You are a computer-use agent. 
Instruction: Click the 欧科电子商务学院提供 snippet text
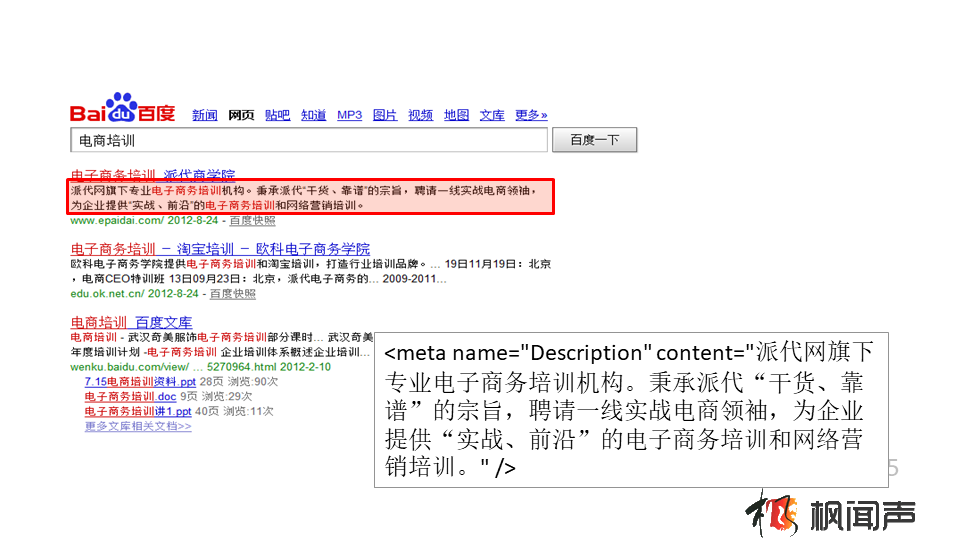click(x=310, y=271)
